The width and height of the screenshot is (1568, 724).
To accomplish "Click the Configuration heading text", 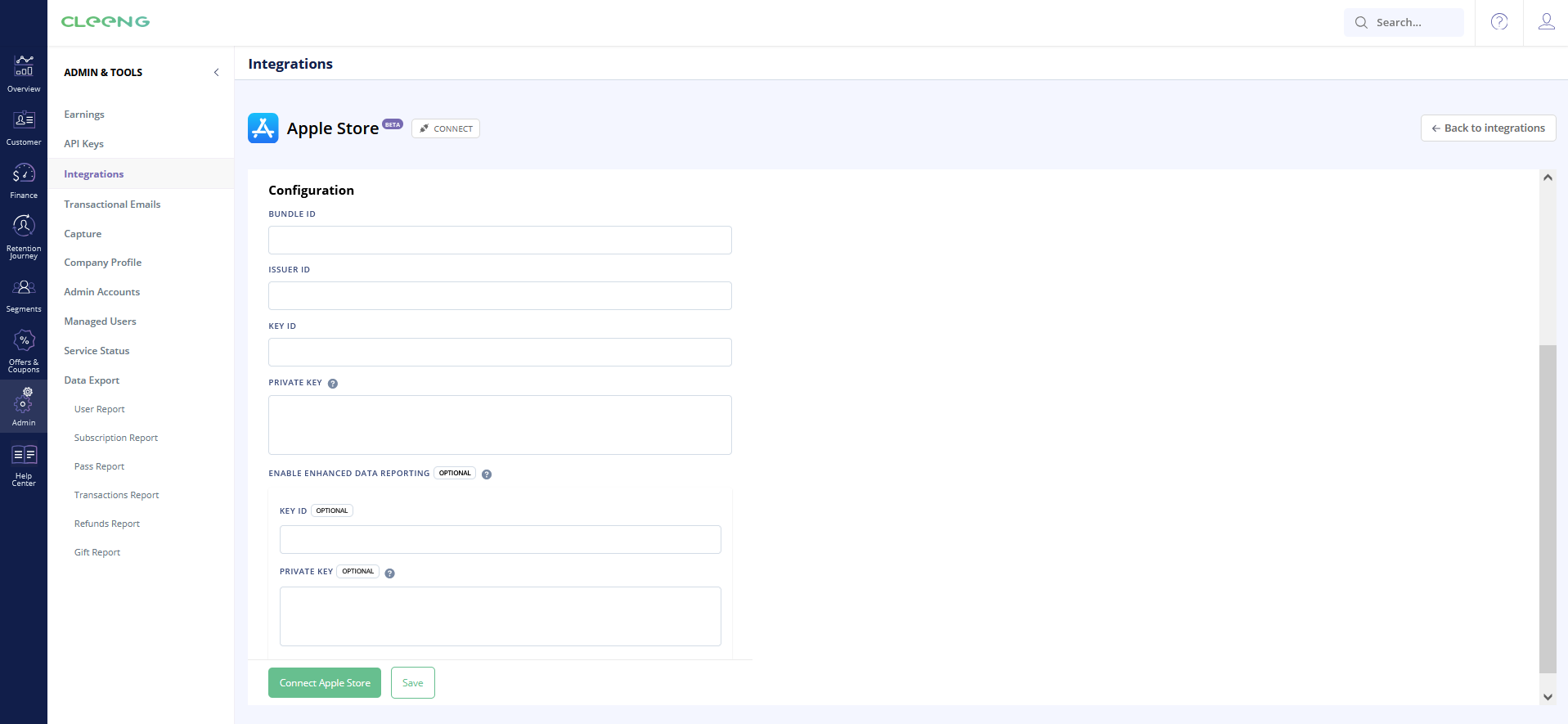I will tap(311, 191).
